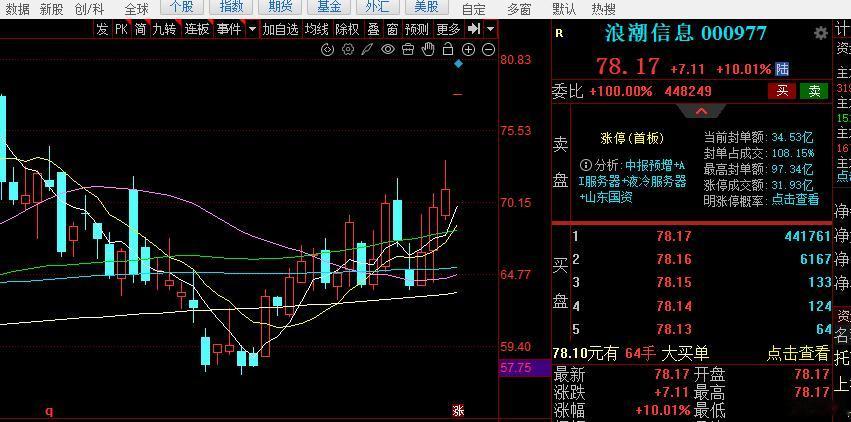
Task: Click buy level 5 price 78.13
Action: (674, 329)
